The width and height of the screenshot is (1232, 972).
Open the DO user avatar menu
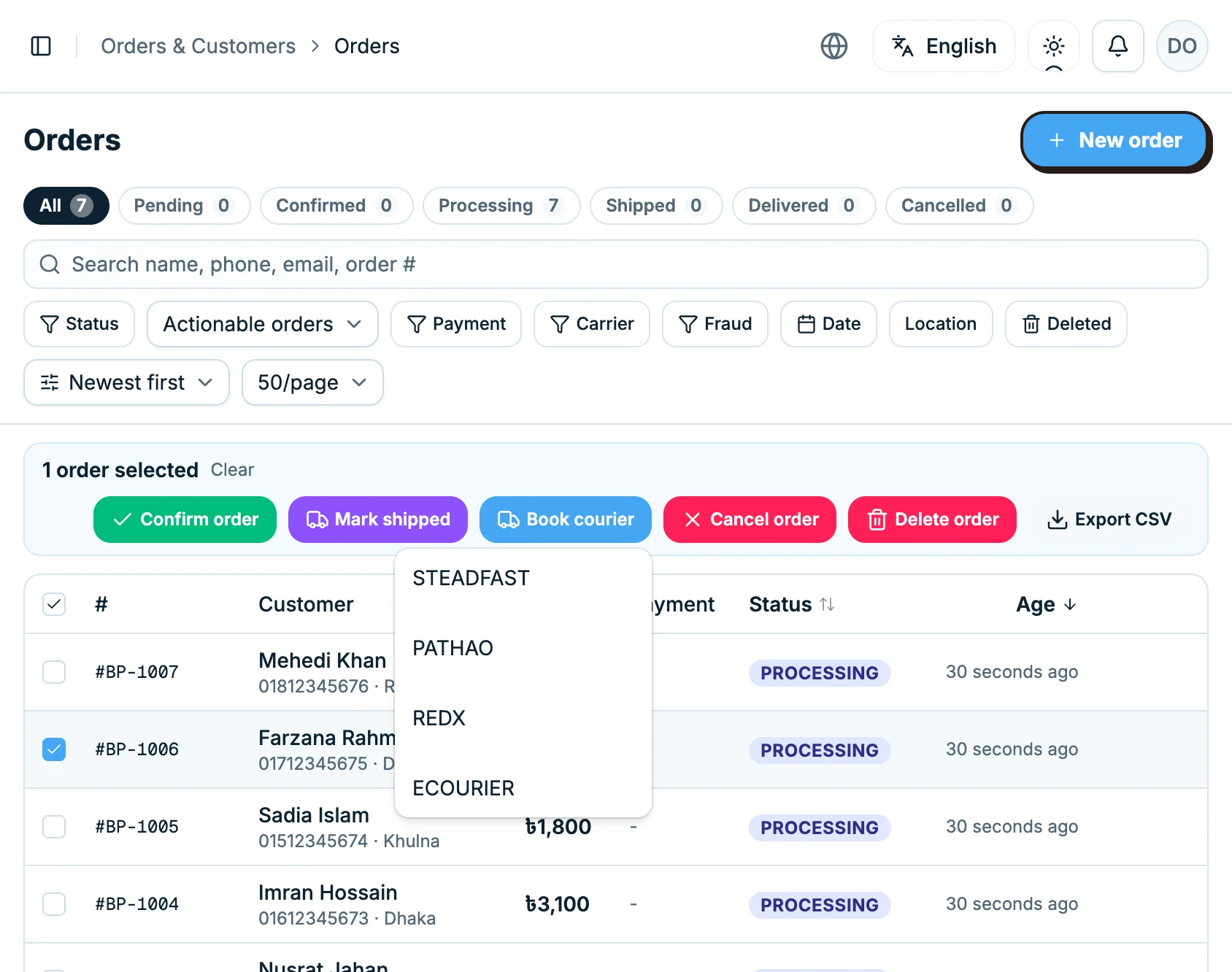point(1182,46)
